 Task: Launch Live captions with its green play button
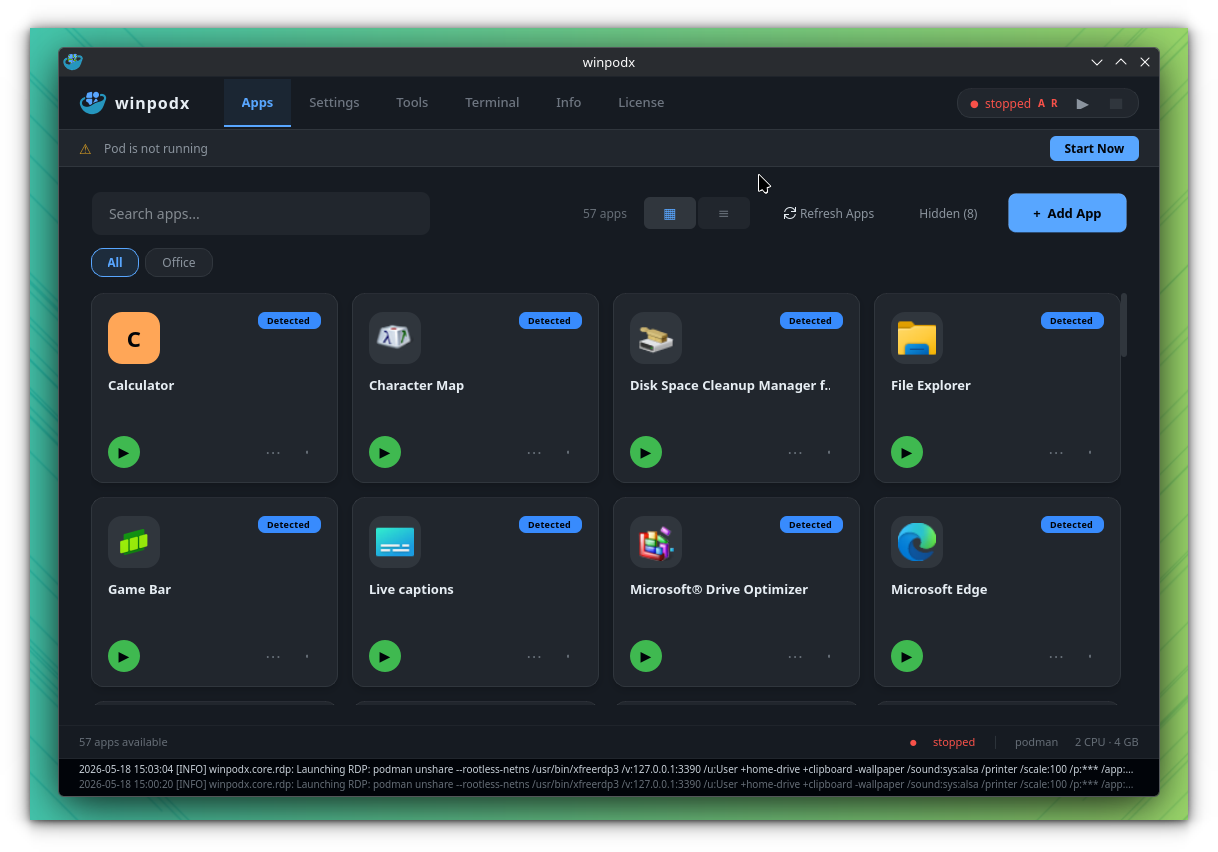385,656
